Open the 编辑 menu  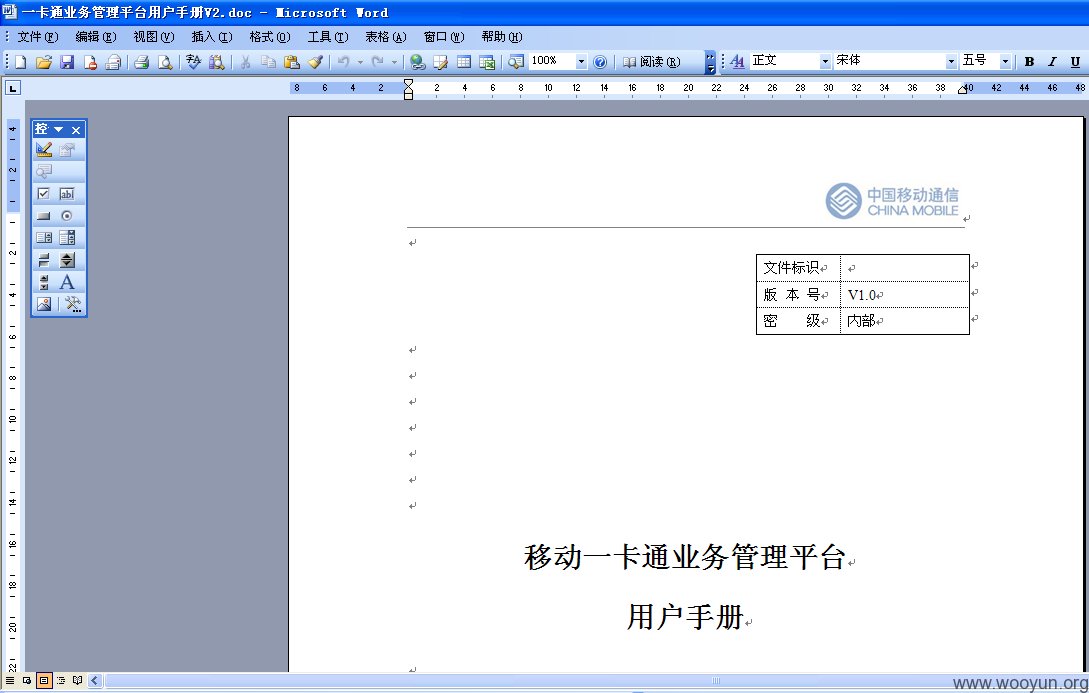pos(96,37)
